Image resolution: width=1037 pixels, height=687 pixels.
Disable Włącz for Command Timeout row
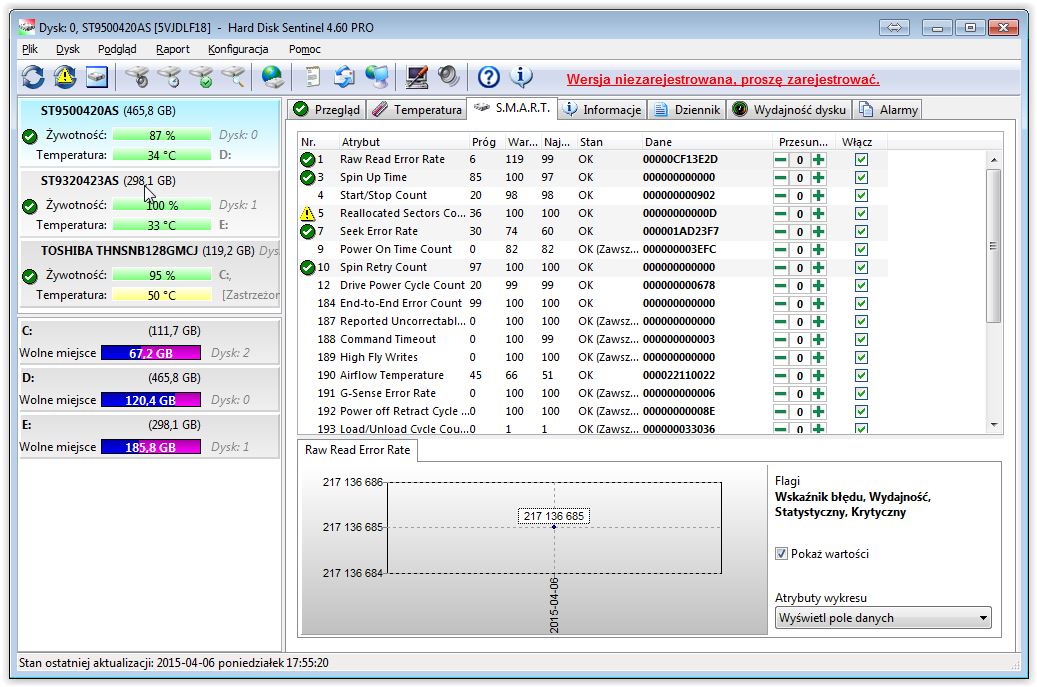pyautogui.click(x=861, y=339)
